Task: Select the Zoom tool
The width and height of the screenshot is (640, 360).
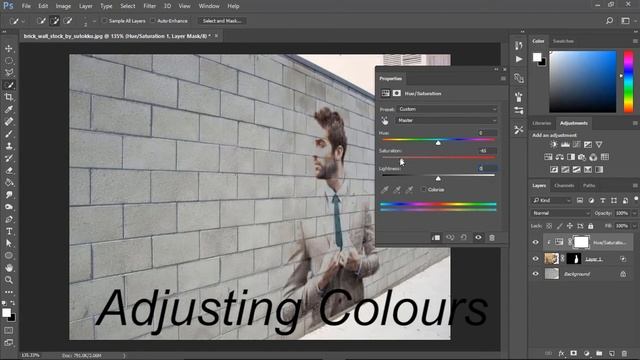Action: (9, 280)
